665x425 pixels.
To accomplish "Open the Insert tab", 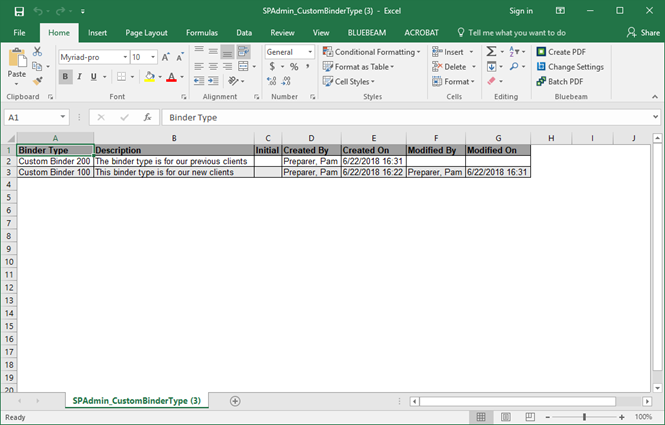I will tap(97, 33).
